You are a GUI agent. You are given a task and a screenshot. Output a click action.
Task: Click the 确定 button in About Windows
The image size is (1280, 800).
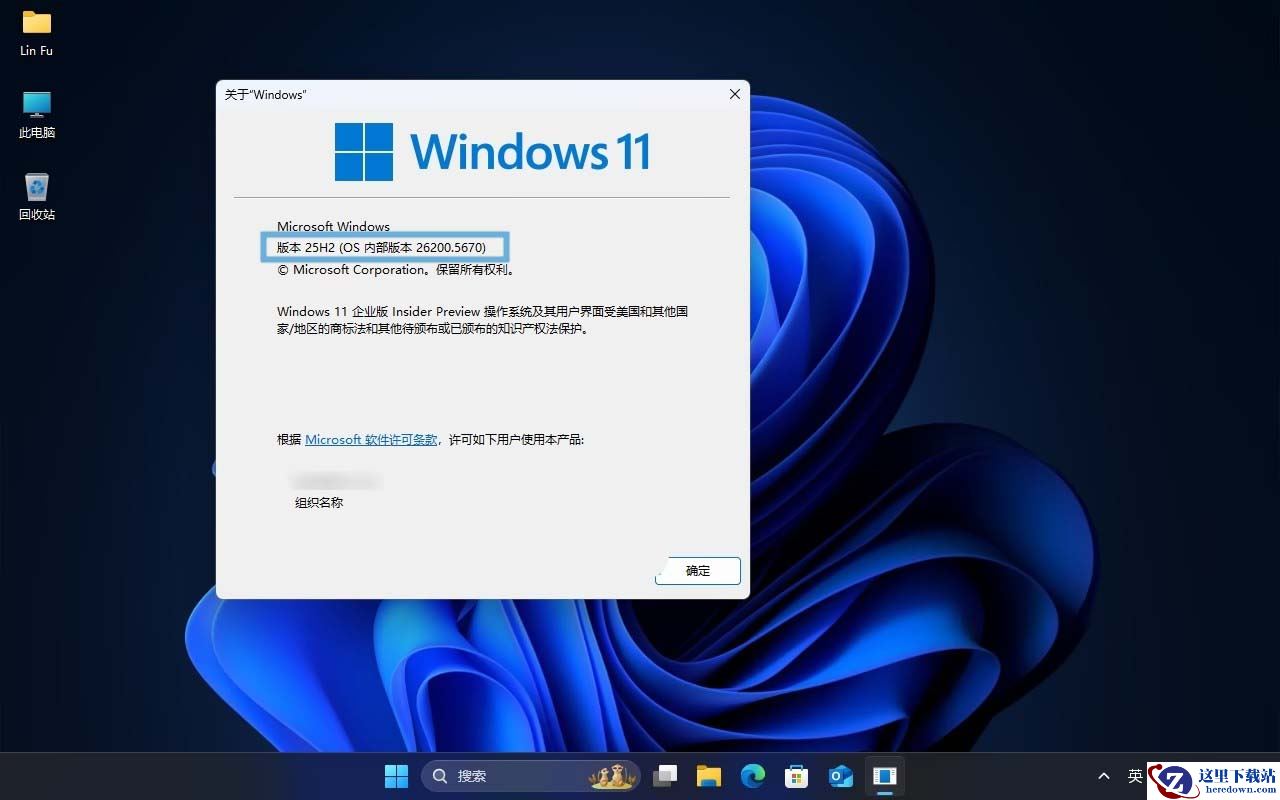[698, 571]
